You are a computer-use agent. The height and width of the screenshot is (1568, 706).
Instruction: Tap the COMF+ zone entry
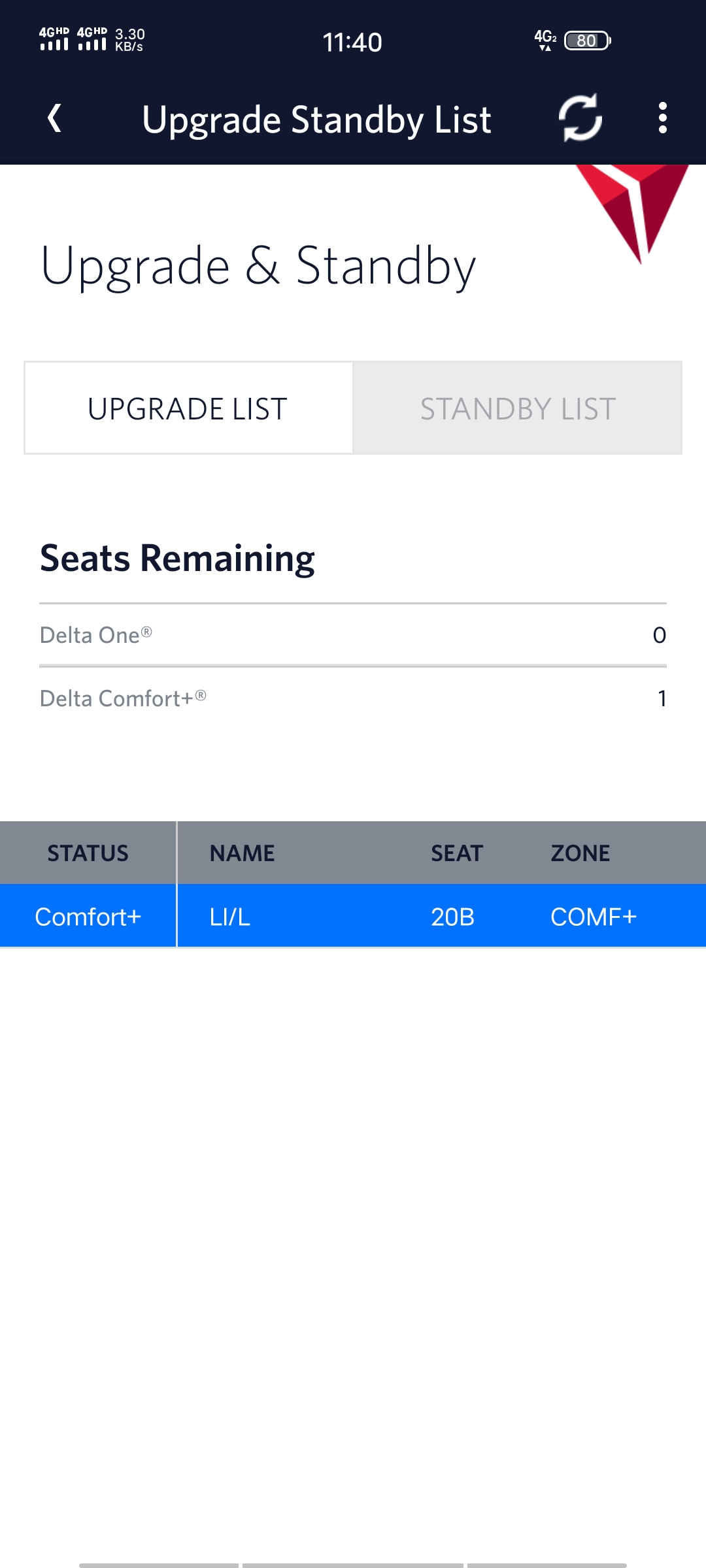coord(594,917)
